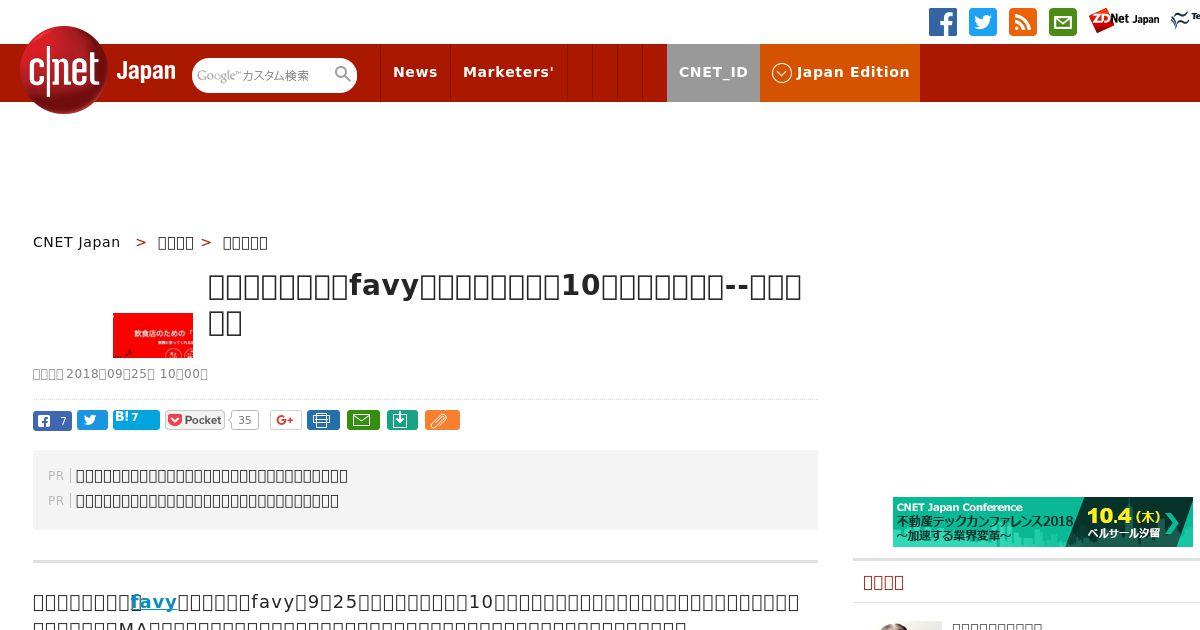Follow the favy link in article body
This screenshot has width=1200, height=630.
[x=153, y=602]
